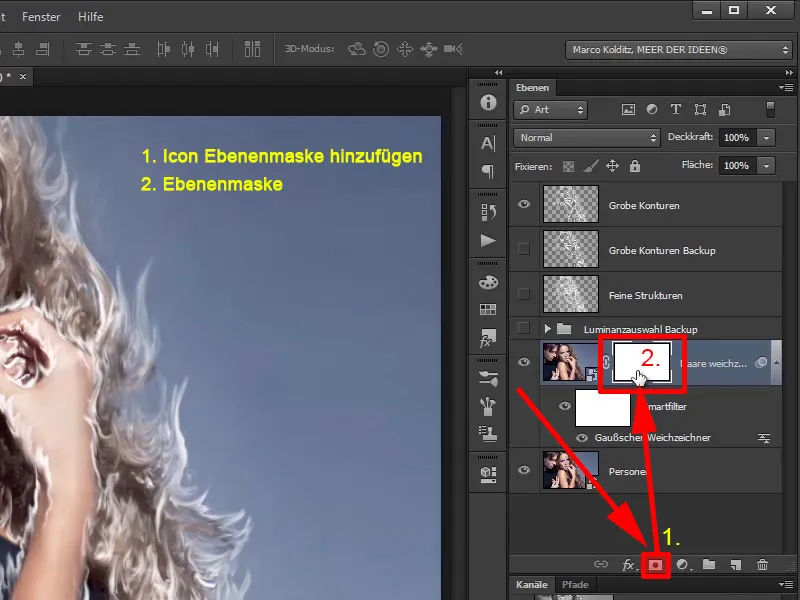This screenshot has width=800, height=600.
Task: Click the auto-align layers icon
Action: [x=252, y=49]
